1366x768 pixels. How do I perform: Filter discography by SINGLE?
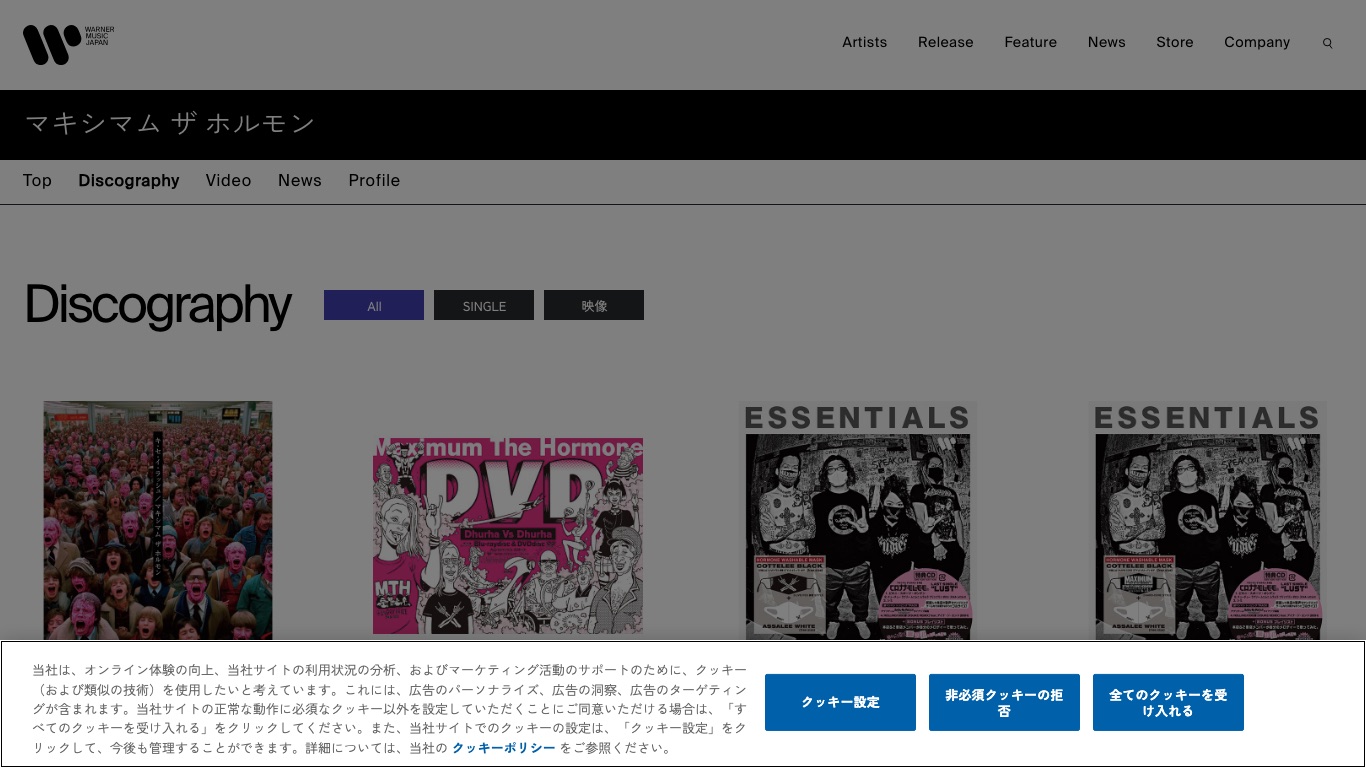pos(484,305)
